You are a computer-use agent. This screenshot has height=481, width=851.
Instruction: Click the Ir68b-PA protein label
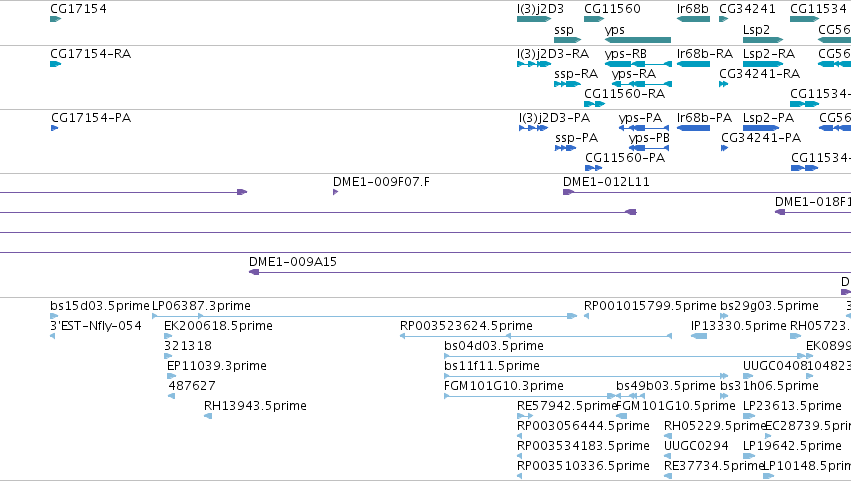click(704, 118)
